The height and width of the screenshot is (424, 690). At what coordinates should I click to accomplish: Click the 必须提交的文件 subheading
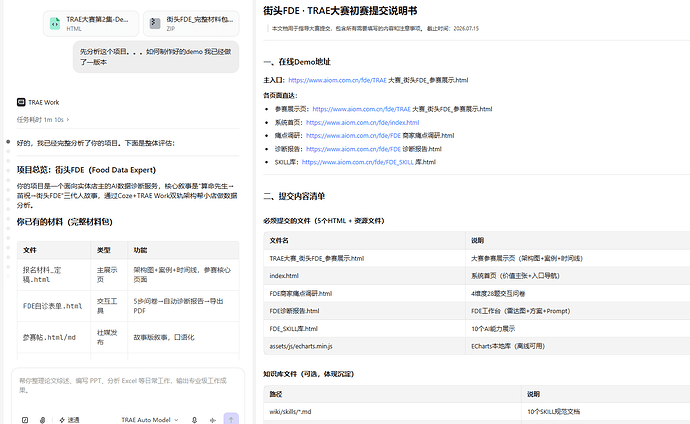click(x=324, y=221)
